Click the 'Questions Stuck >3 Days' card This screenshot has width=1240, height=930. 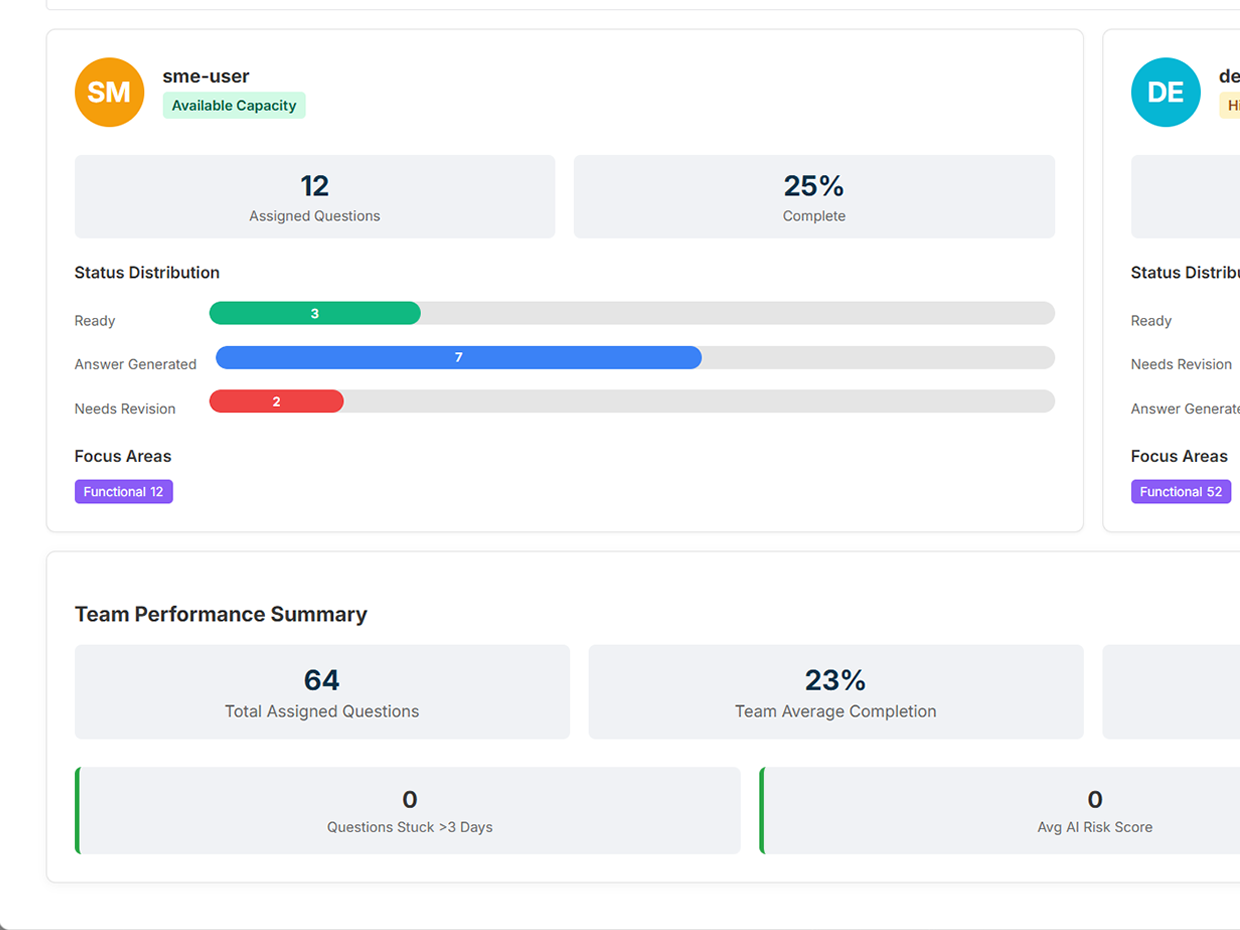point(408,810)
